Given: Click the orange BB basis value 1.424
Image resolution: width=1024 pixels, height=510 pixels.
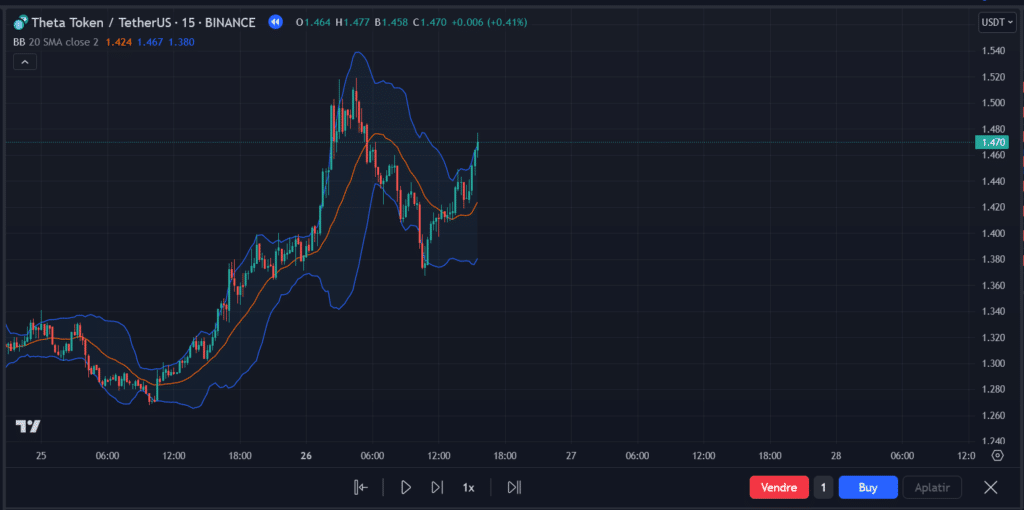Looking at the screenshot, I should pyautogui.click(x=118, y=42).
